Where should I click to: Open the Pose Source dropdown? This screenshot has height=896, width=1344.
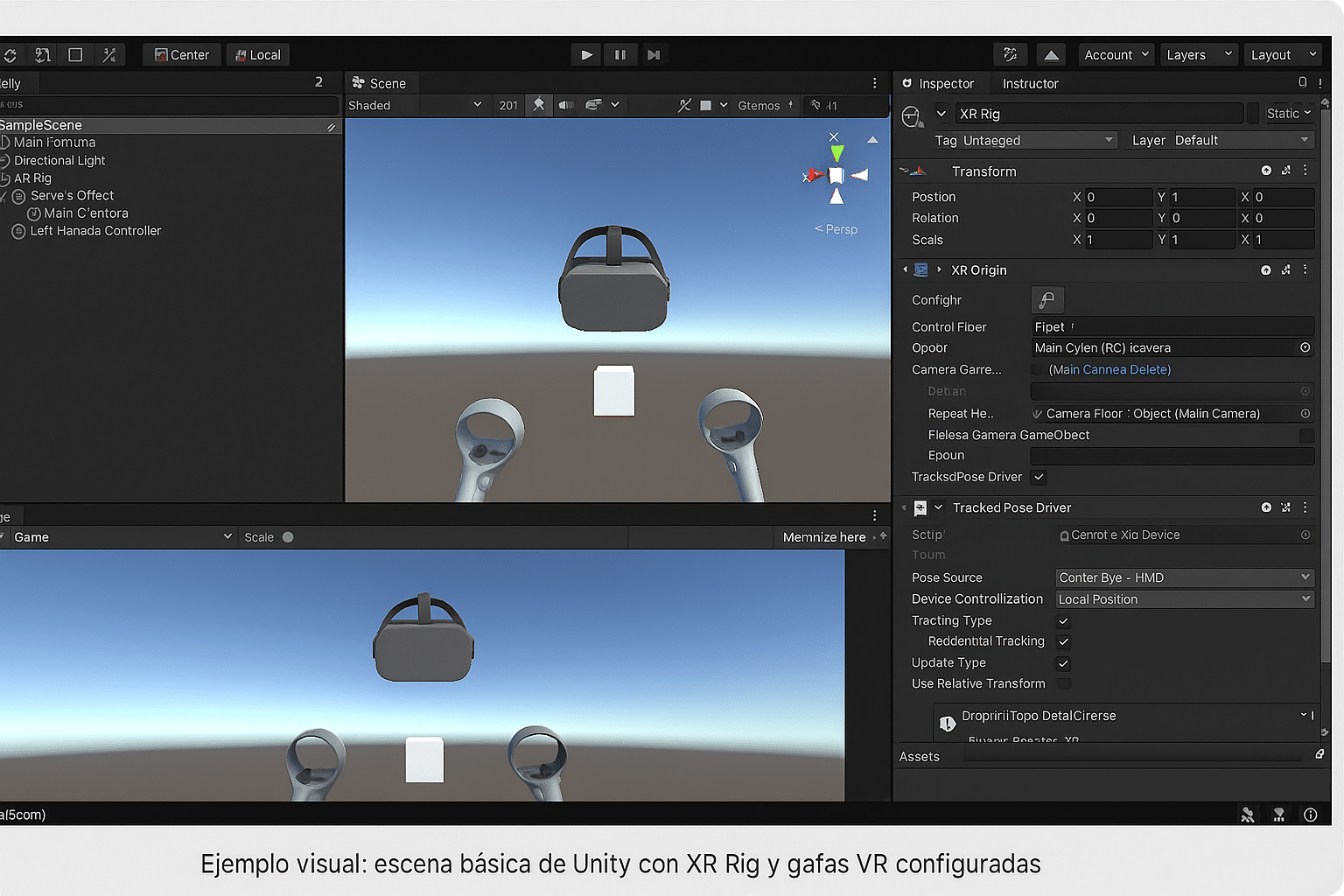[1184, 577]
